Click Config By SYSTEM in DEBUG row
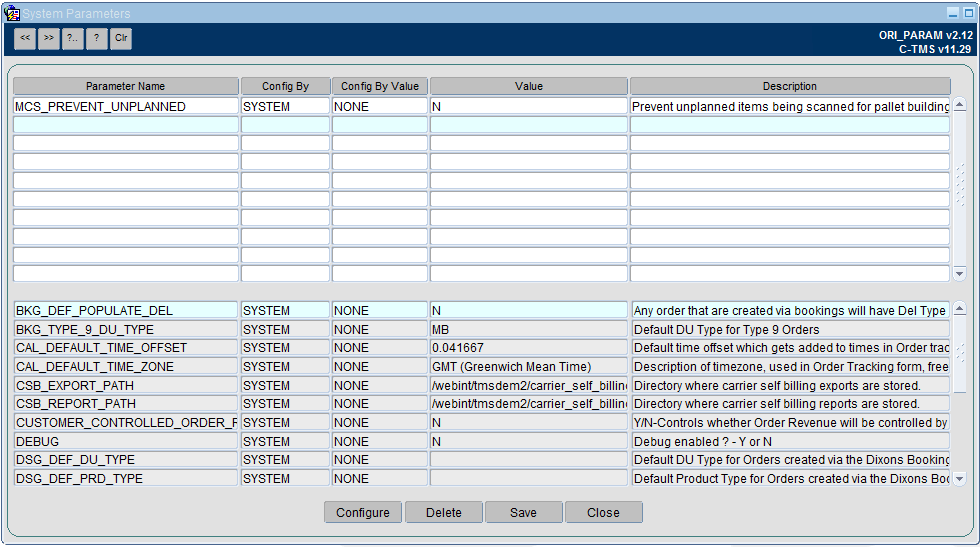Screen dimensions: 980x547 point(285,441)
